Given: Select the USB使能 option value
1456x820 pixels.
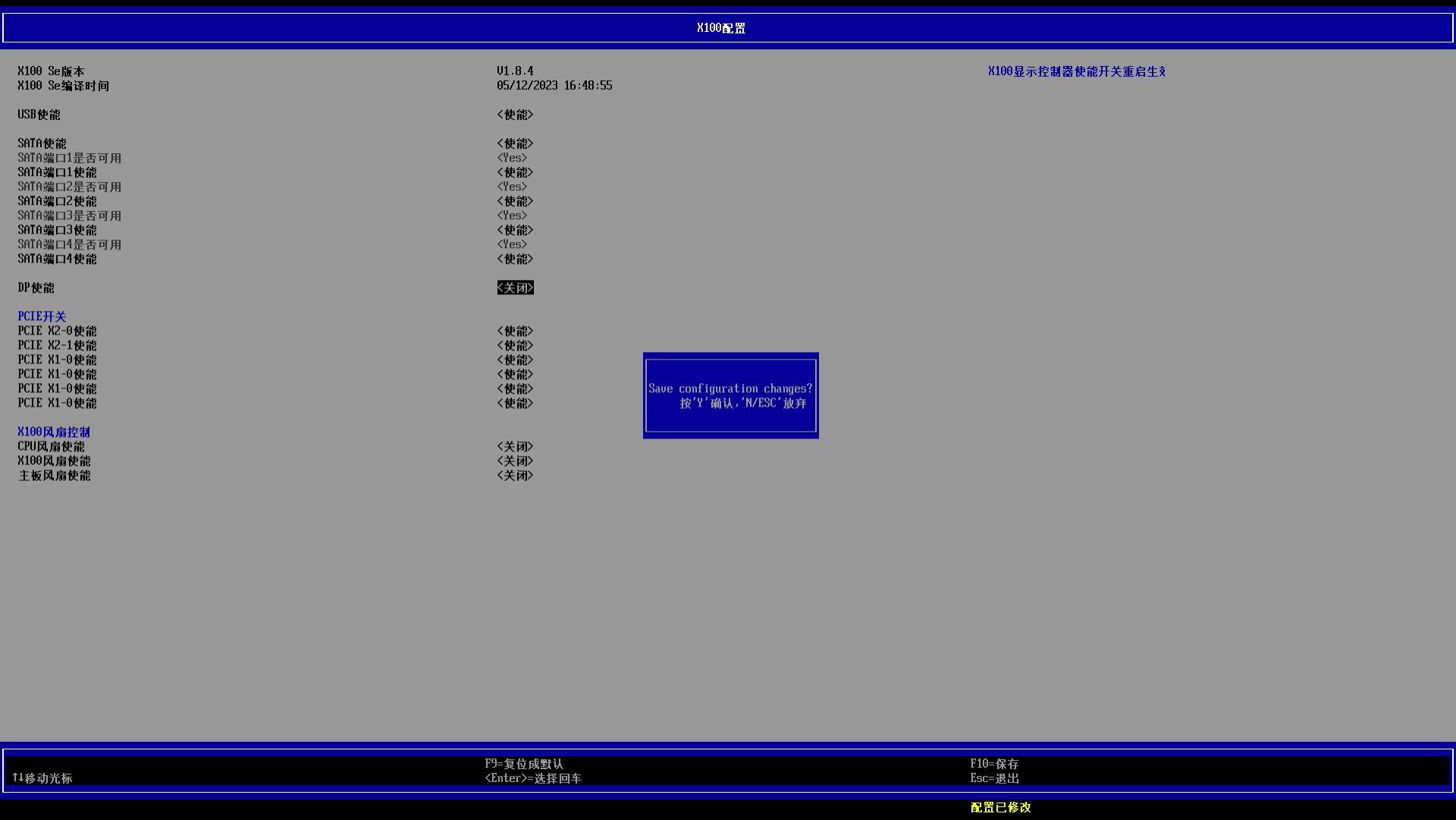Looking at the screenshot, I should coord(515,115).
